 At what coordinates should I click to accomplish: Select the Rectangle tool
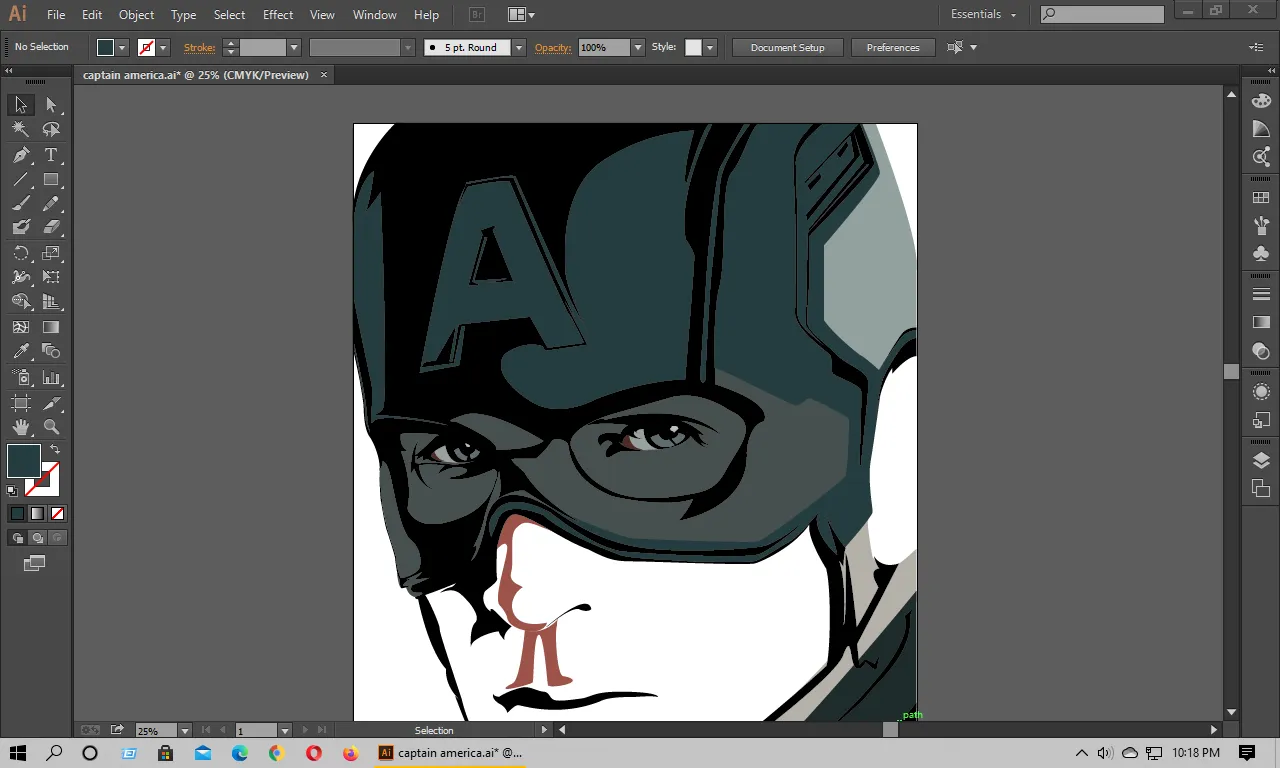point(51,180)
